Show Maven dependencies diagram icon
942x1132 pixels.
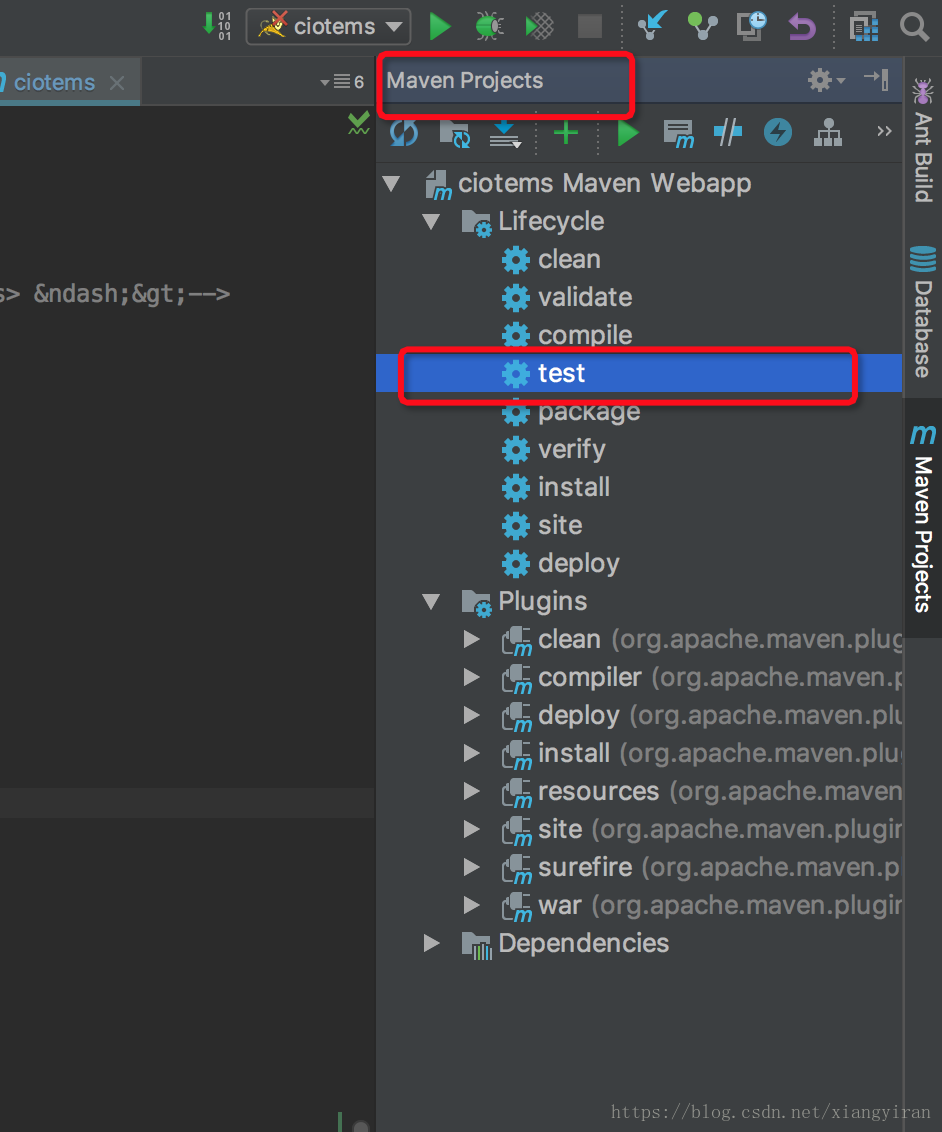828,133
